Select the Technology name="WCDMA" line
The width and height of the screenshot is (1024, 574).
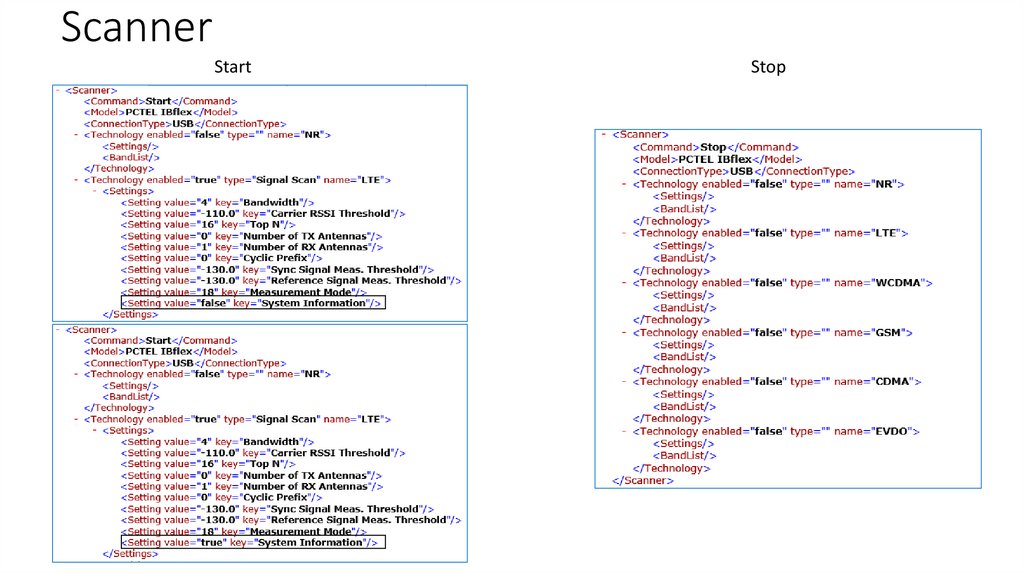tap(782, 283)
